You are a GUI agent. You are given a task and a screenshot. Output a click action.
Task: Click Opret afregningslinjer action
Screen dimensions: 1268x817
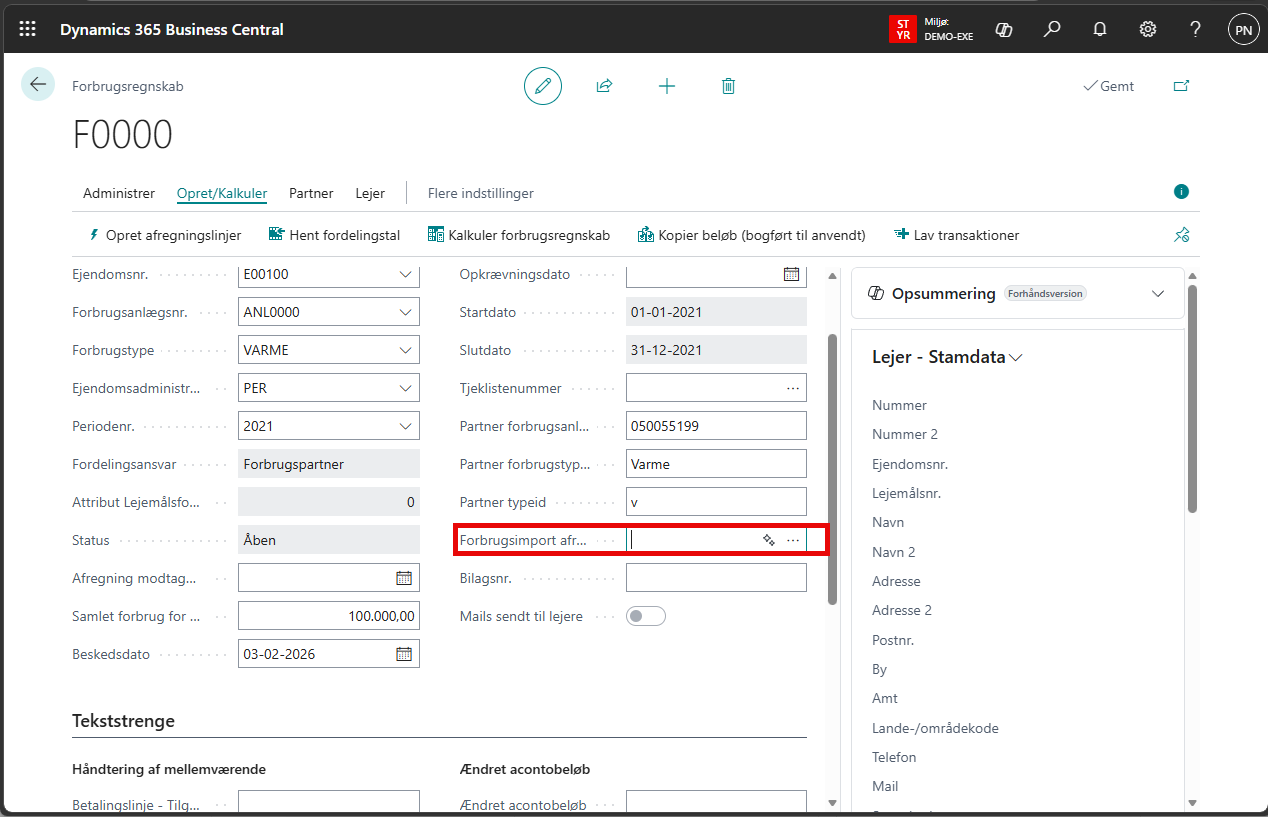165,235
